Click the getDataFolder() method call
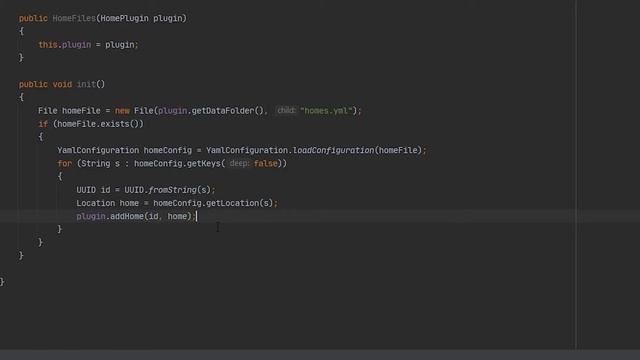 click(x=228, y=111)
